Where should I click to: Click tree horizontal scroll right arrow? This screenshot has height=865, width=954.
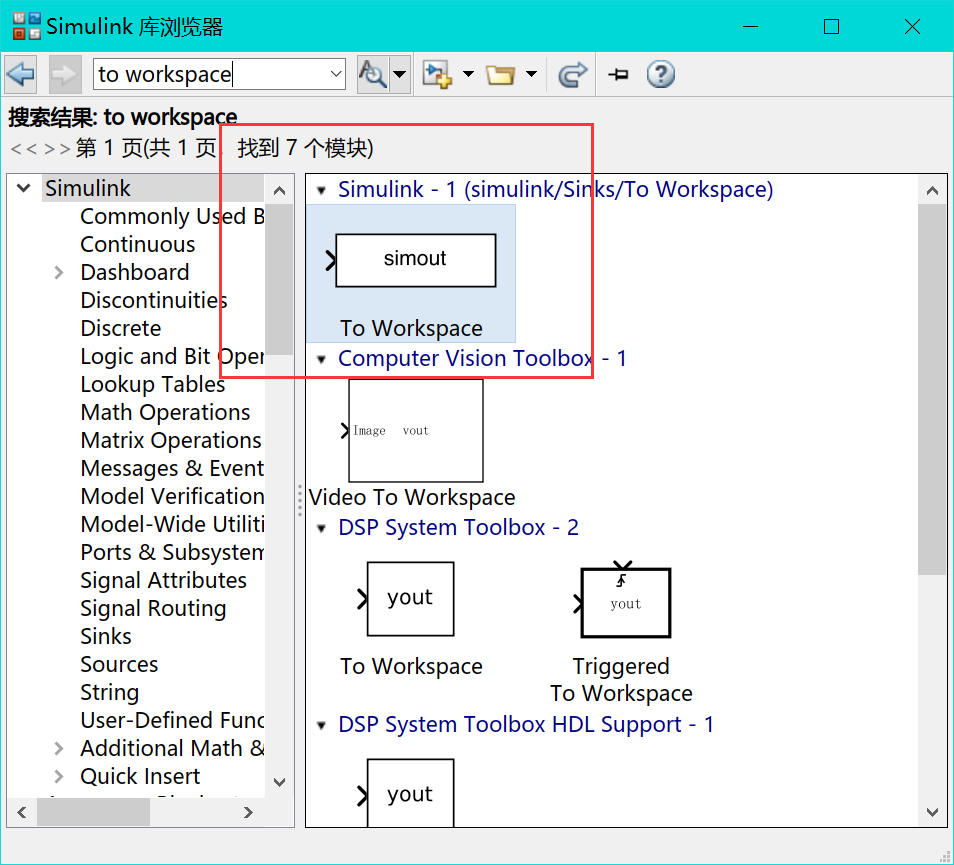248,812
